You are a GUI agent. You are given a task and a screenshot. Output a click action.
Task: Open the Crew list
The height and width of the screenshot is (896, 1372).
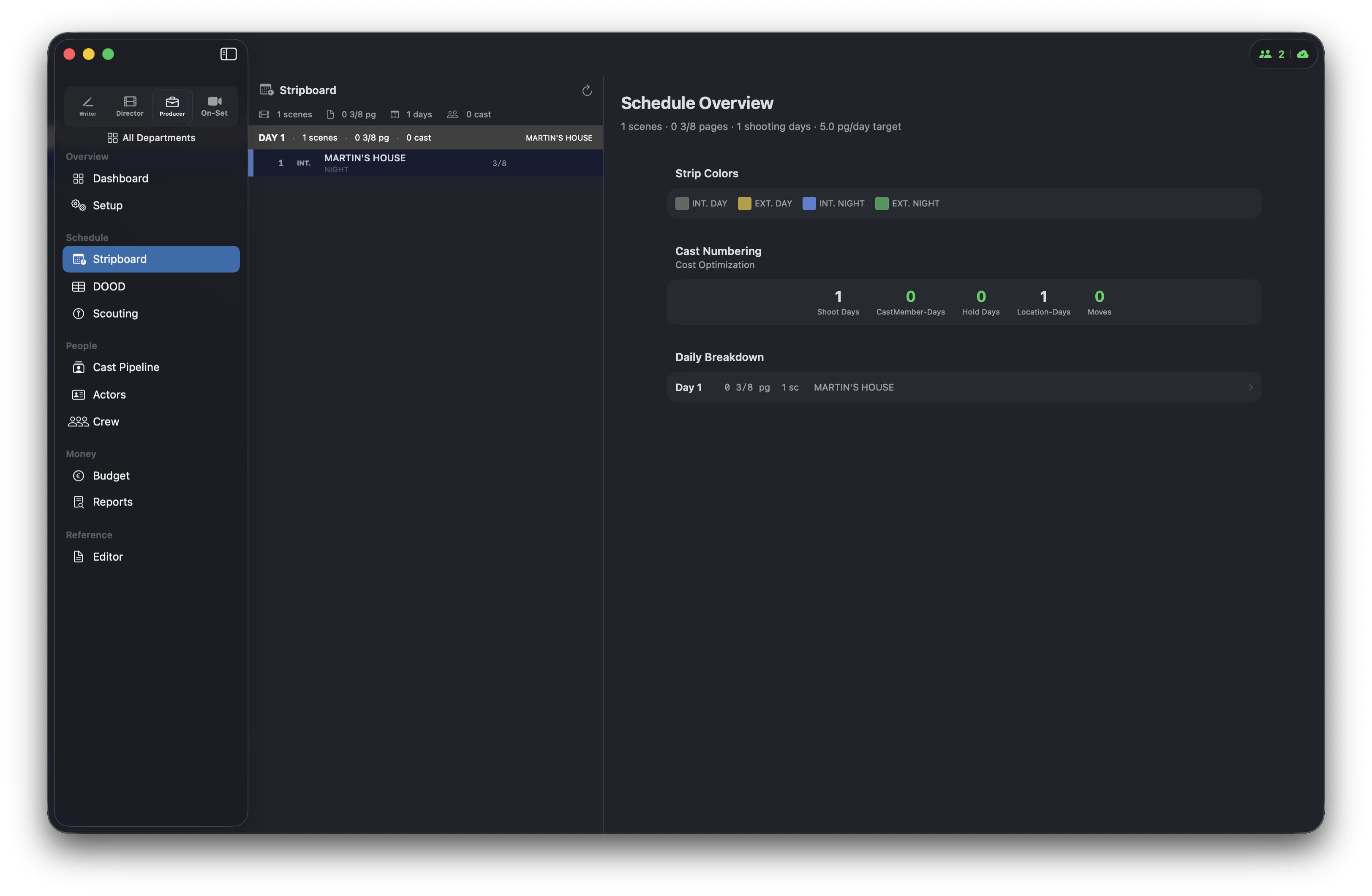point(106,422)
